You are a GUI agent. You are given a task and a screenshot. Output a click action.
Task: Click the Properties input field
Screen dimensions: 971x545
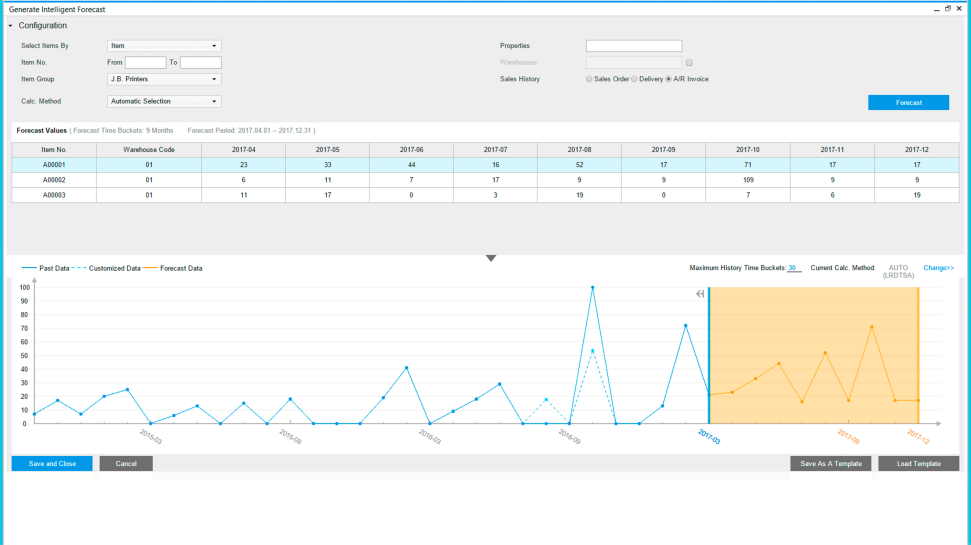[x=633, y=46]
